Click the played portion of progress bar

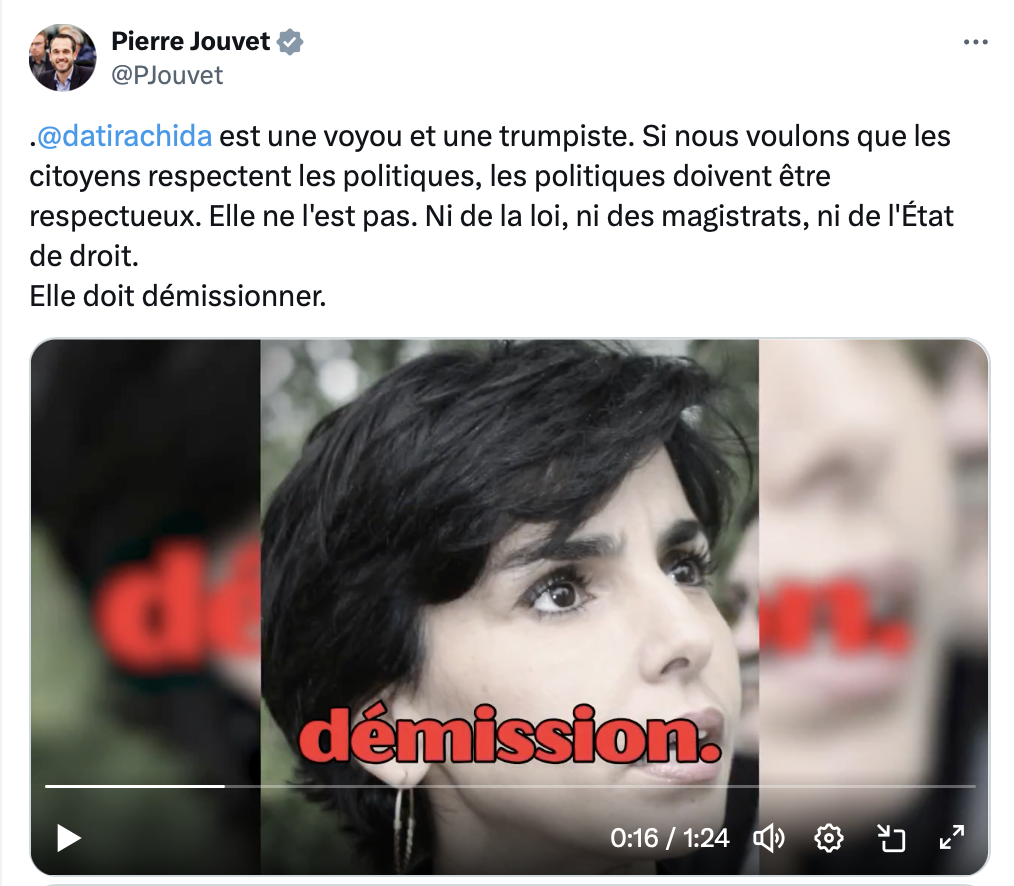[135, 786]
